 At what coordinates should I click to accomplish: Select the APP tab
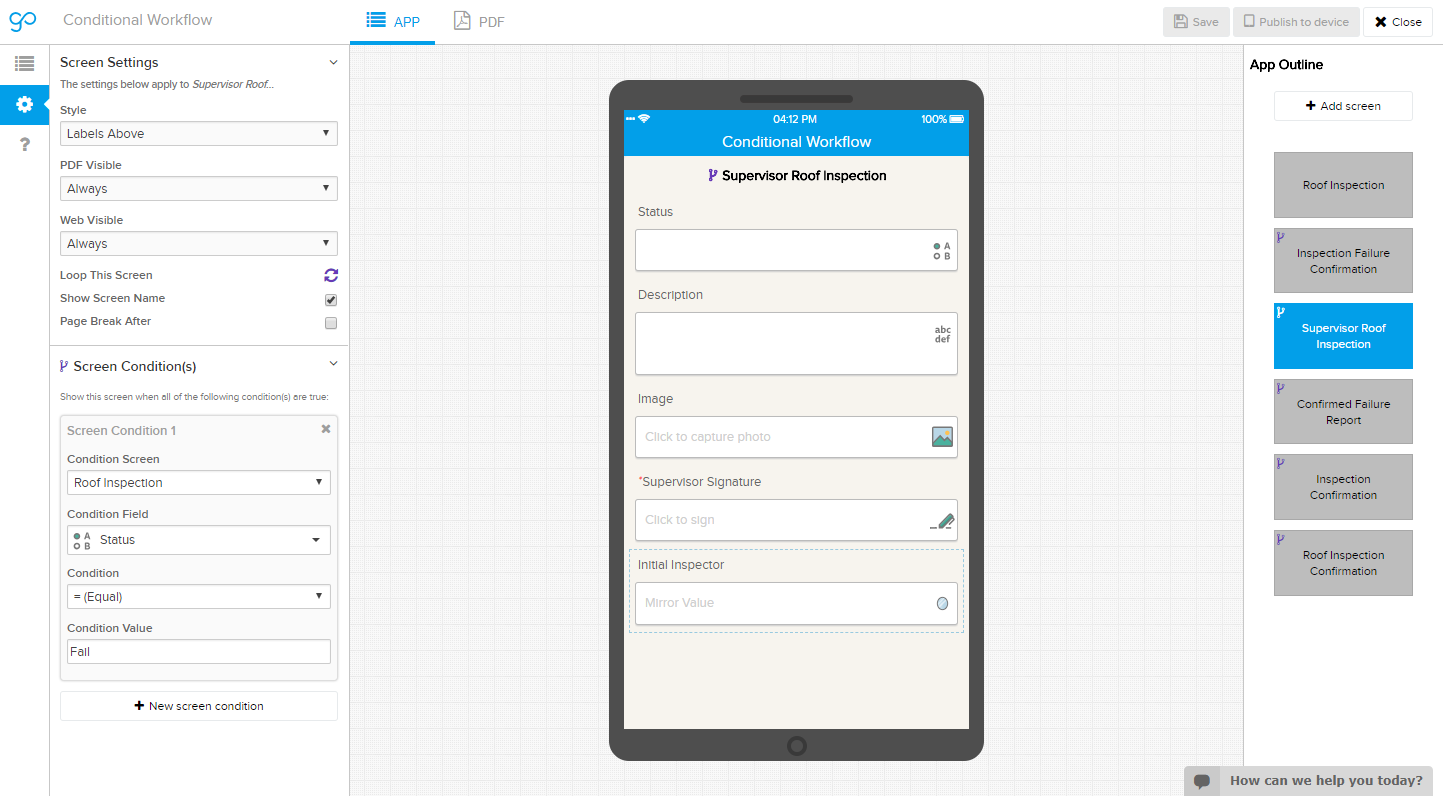[x=393, y=21]
